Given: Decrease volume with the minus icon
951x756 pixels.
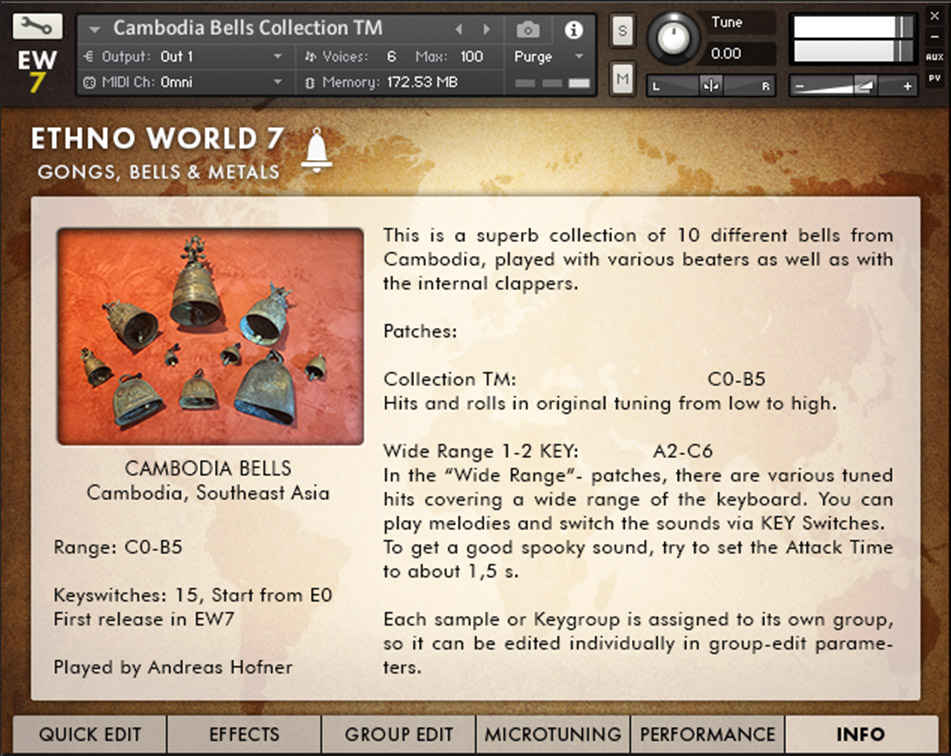Looking at the screenshot, I should tap(800, 87).
